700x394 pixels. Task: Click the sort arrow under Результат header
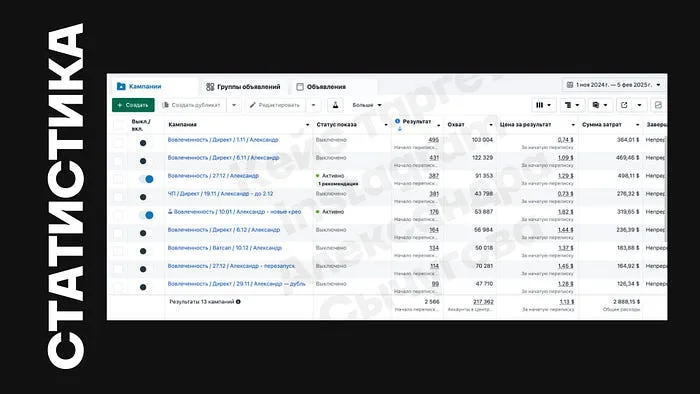400,129
